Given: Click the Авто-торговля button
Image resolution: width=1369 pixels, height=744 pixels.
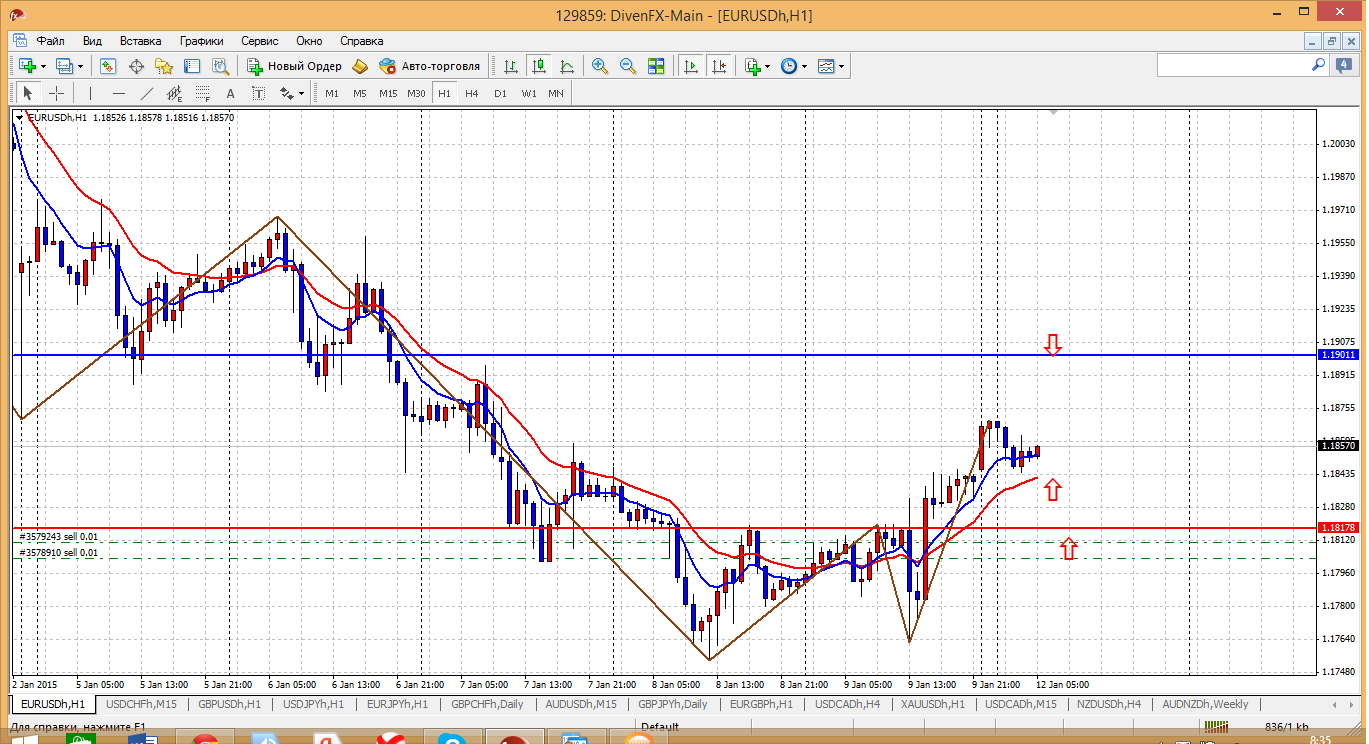Looking at the screenshot, I should pos(430,66).
